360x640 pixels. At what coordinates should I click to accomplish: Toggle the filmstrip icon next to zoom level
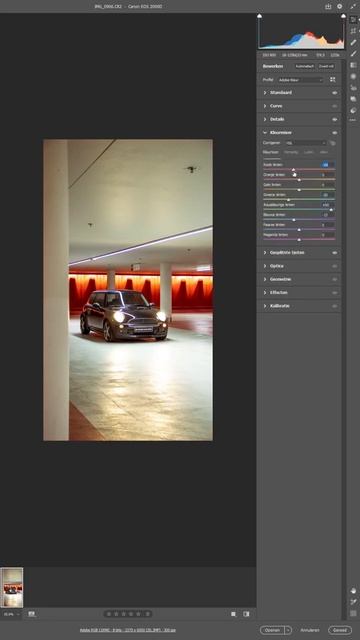coord(32,614)
